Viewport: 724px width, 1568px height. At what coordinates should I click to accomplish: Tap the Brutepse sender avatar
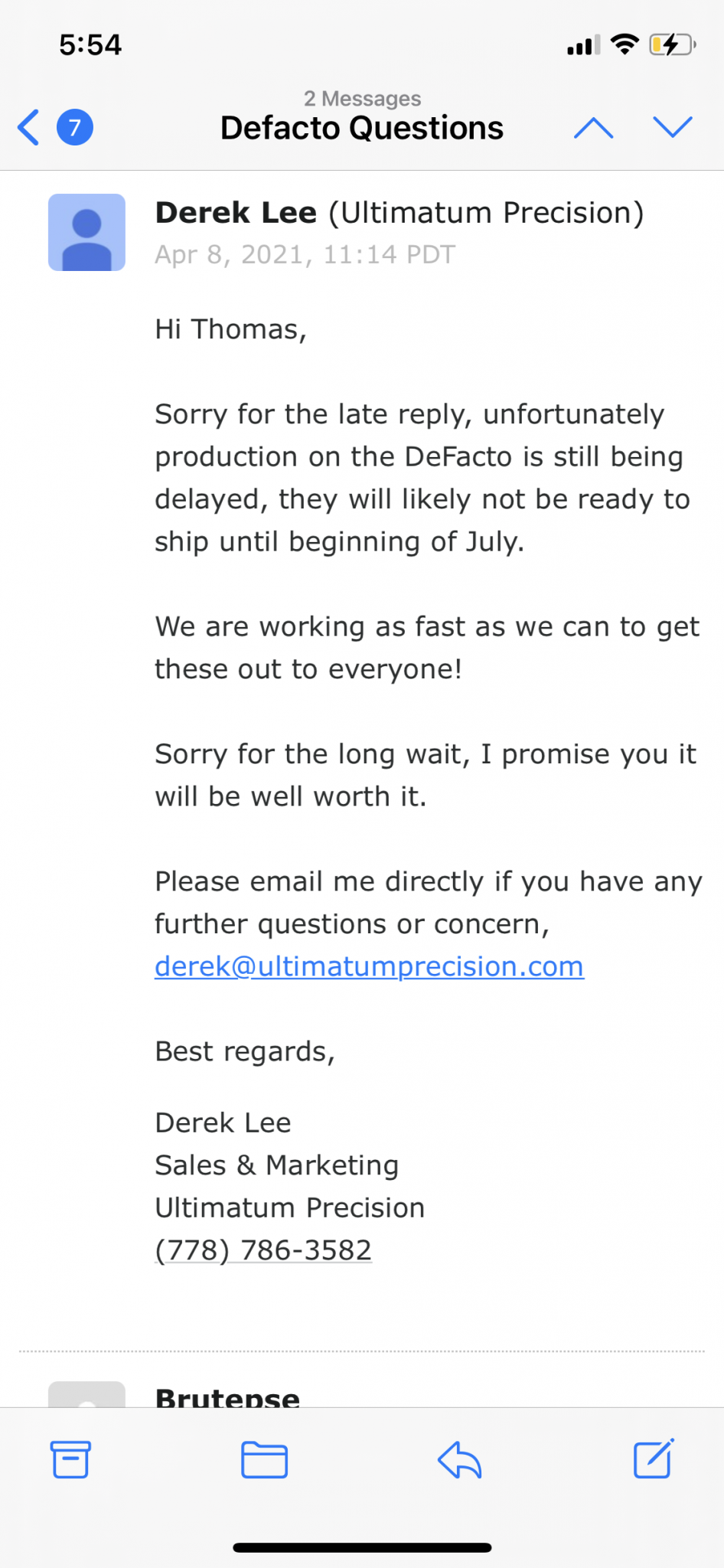click(x=86, y=1395)
